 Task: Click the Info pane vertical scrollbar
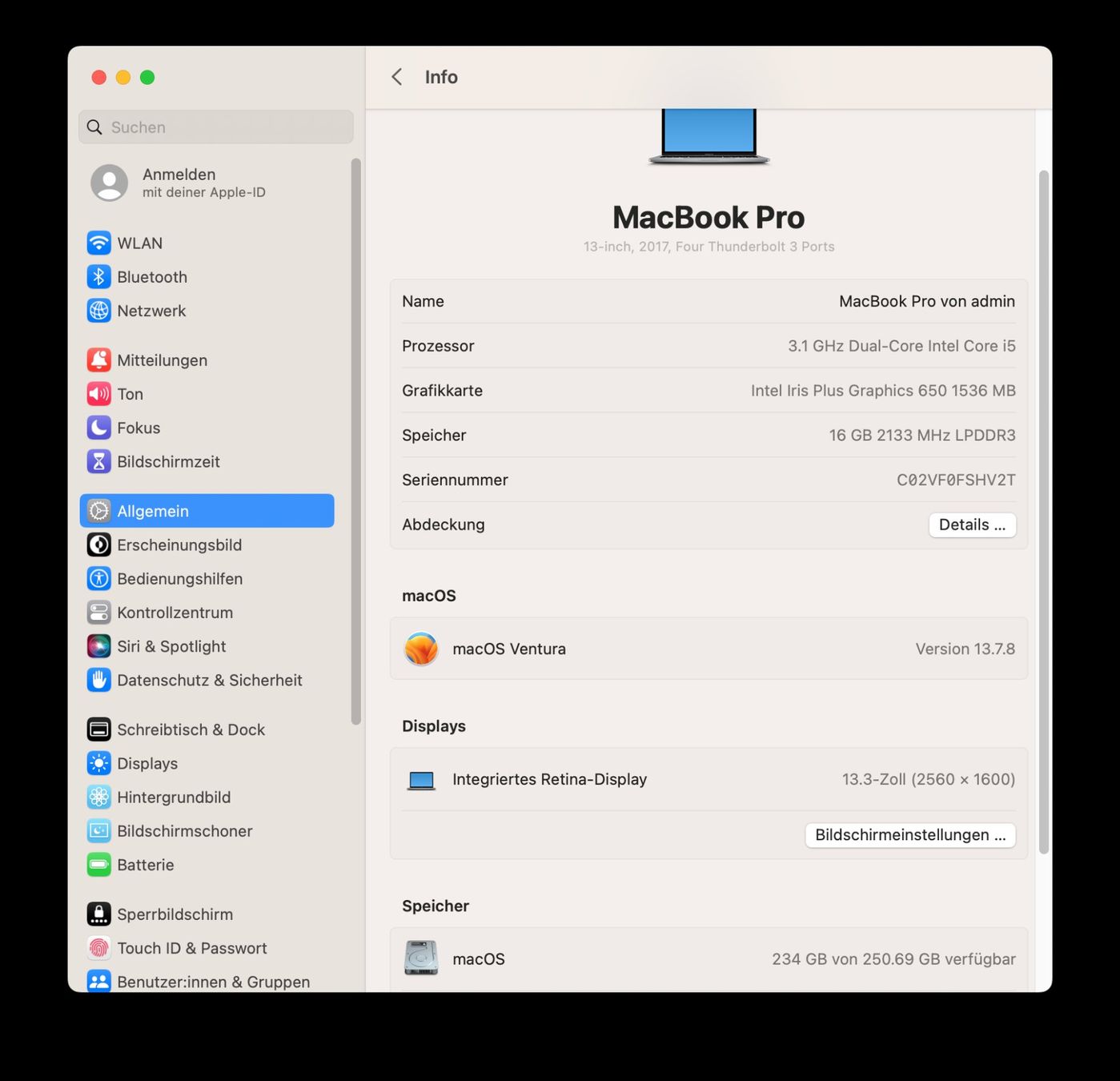[1043, 512]
